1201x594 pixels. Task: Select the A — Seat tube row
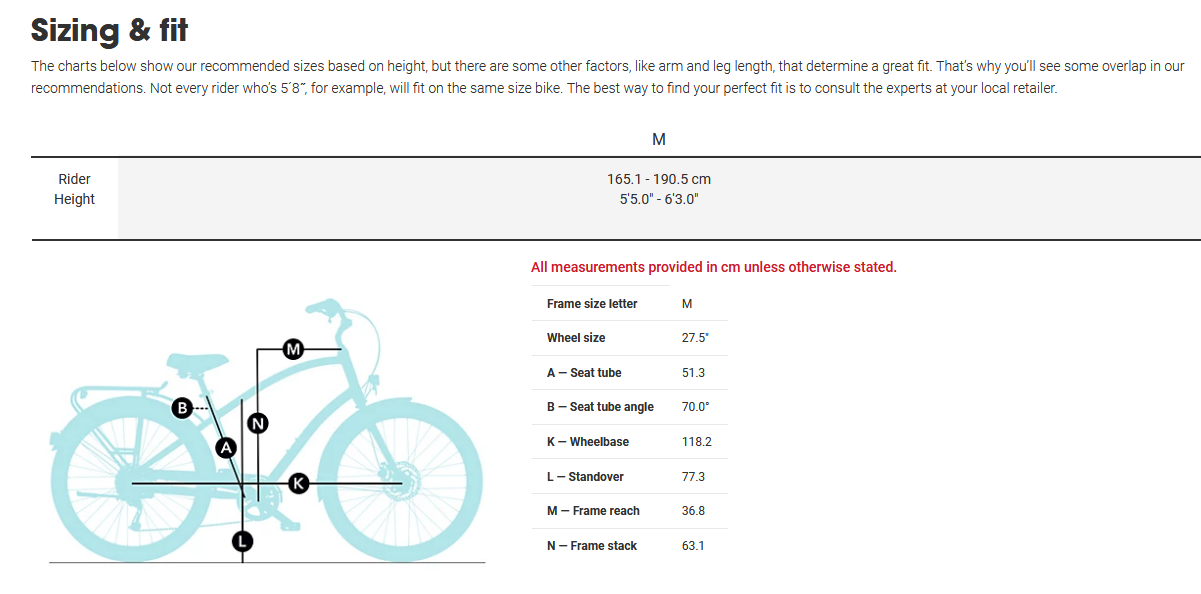click(x=630, y=373)
